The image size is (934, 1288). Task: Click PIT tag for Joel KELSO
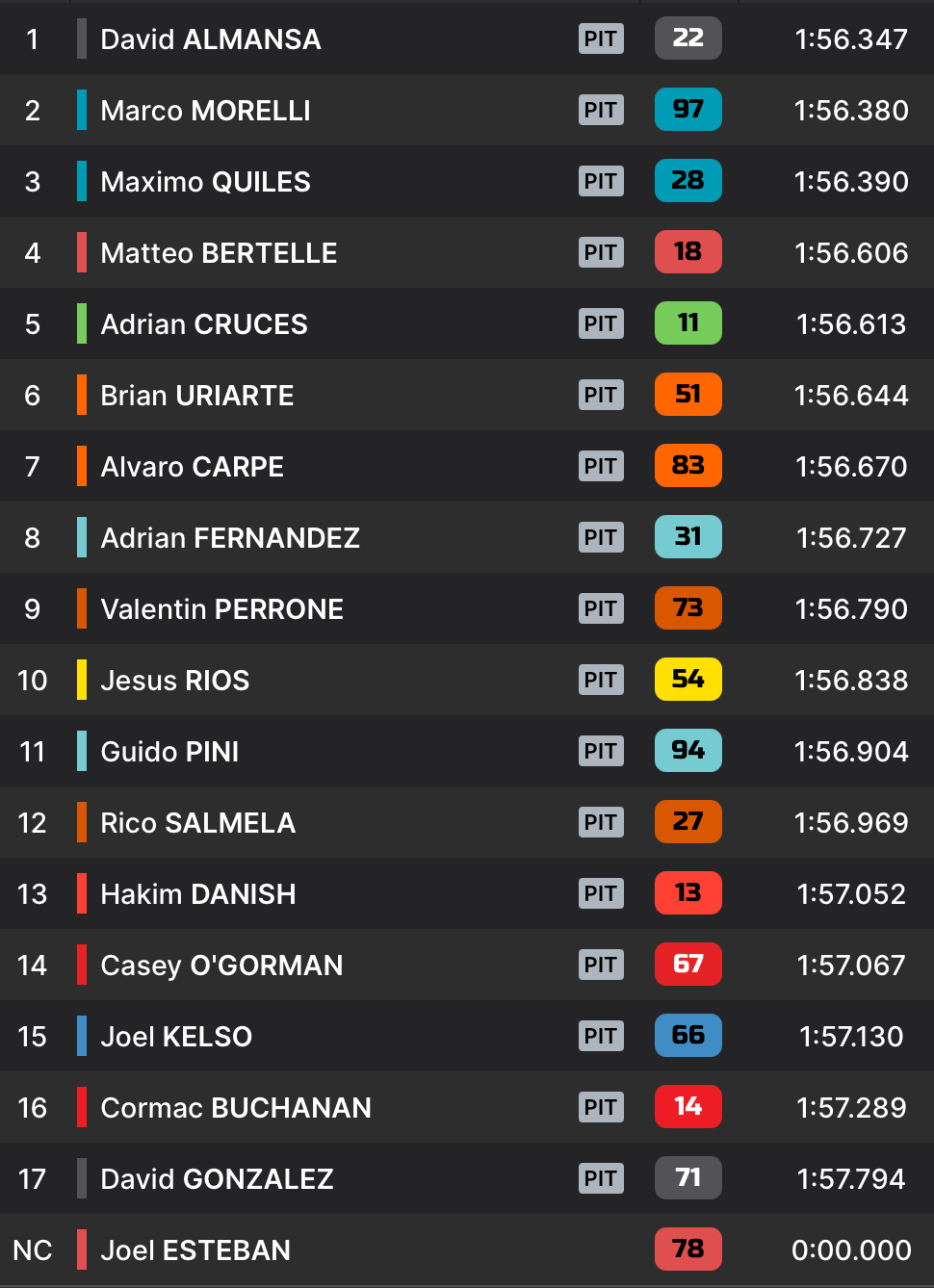click(x=601, y=1036)
